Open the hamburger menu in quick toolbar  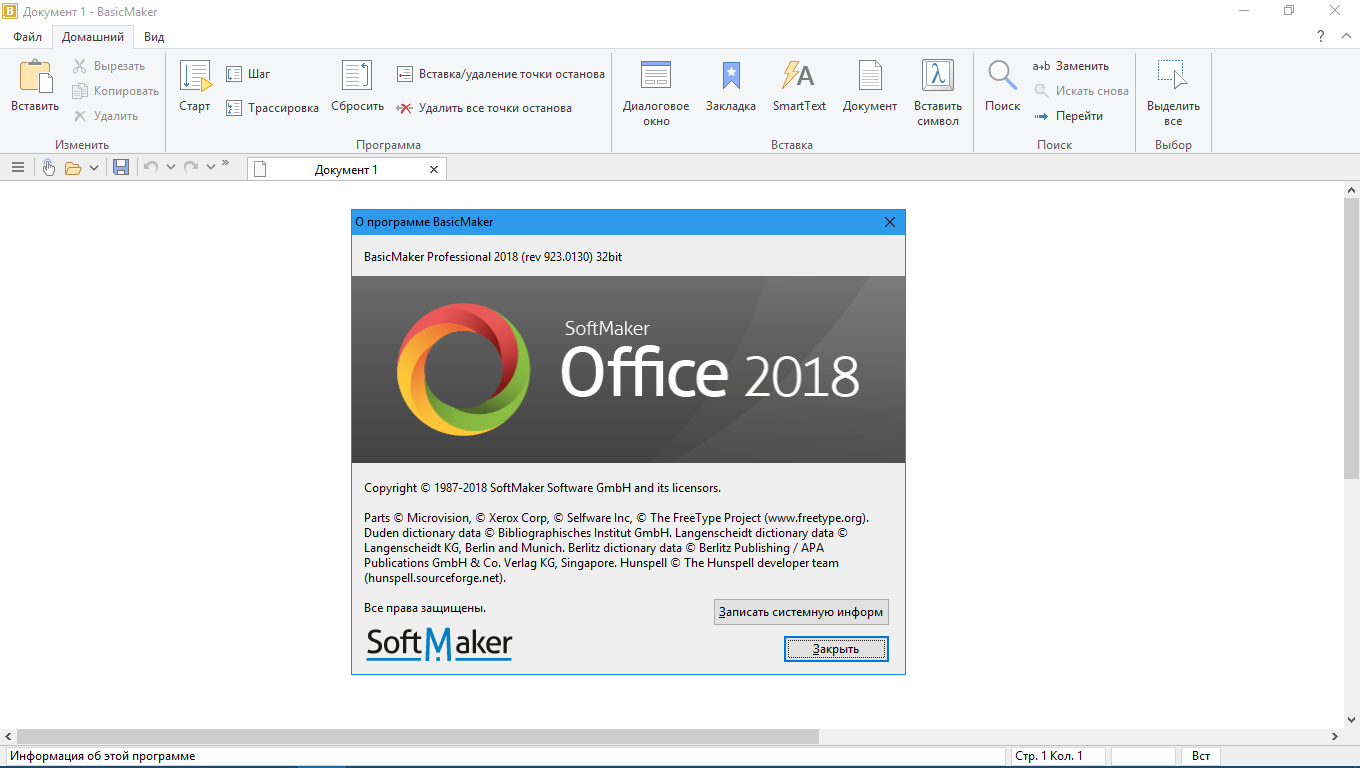click(x=18, y=168)
